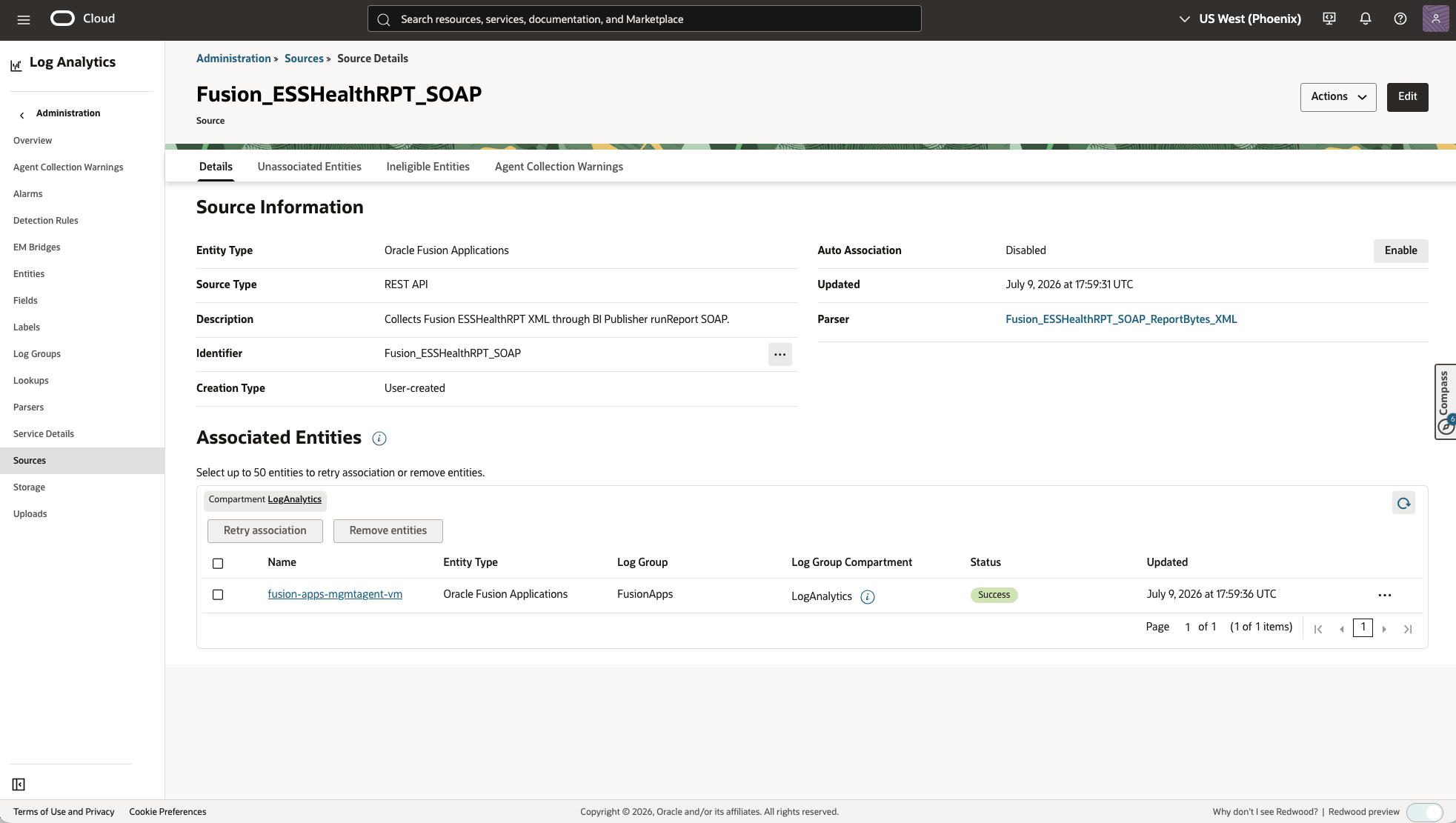Collapse the sidebar with bottom-left icon
Viewport: 1456px width, 823px height.
[19, 784]
